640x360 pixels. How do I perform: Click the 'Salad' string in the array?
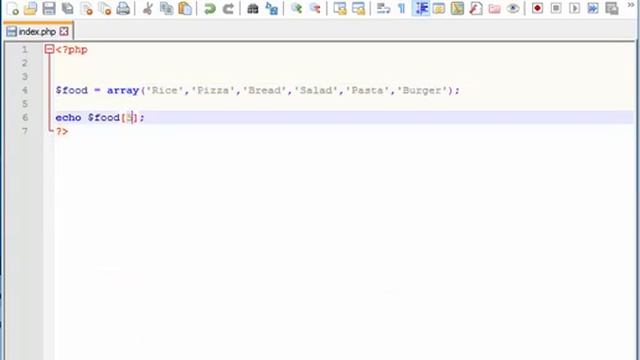pyautogui.click(x=316, y=90)
